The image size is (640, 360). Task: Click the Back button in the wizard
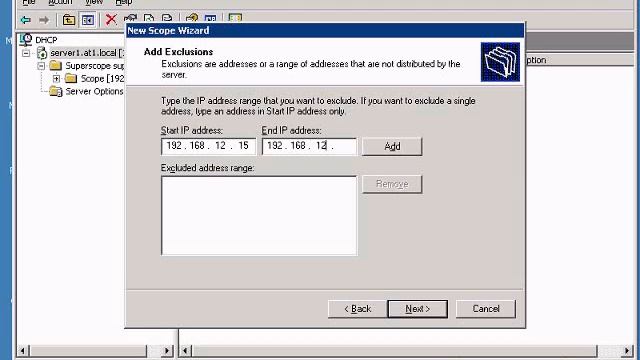pos(357,309)
